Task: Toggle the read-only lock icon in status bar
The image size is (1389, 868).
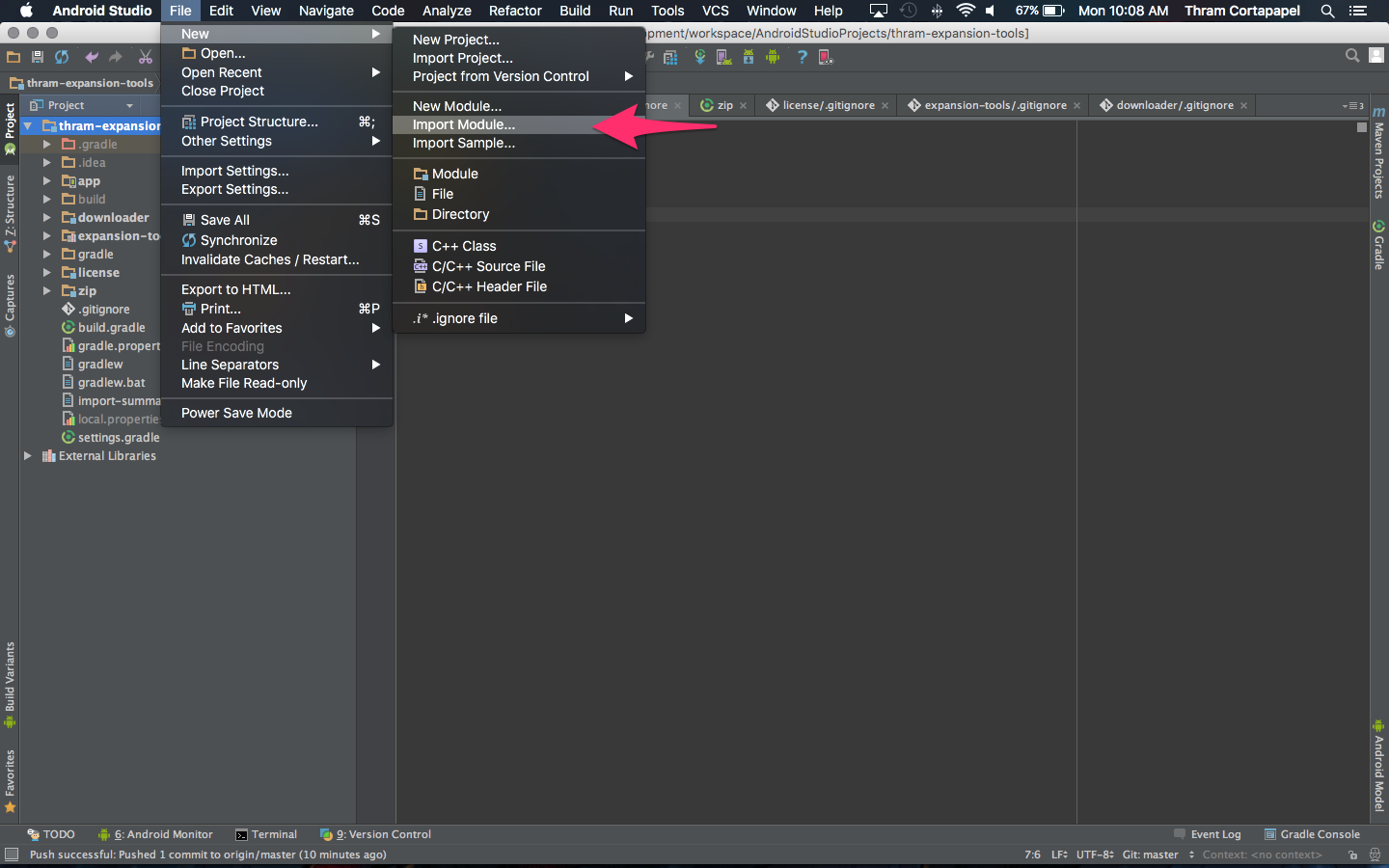Action: (1352, 854)
